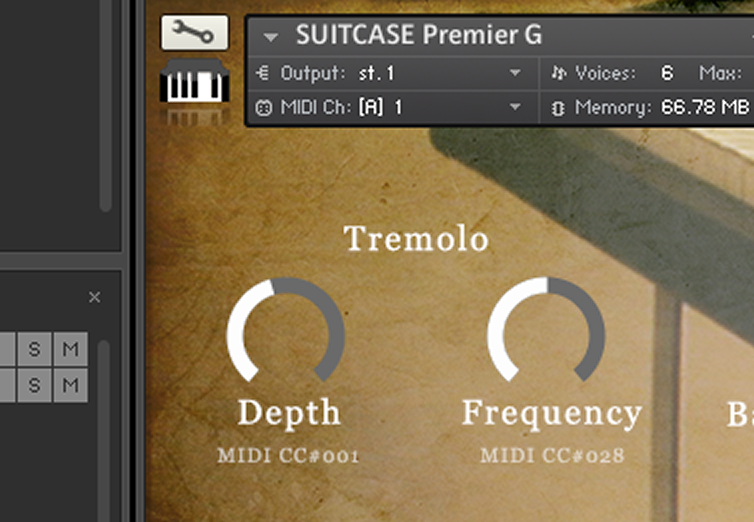Click the Voices notes icon
This screenshot has width=754, height=522.
tap(559, 73)
